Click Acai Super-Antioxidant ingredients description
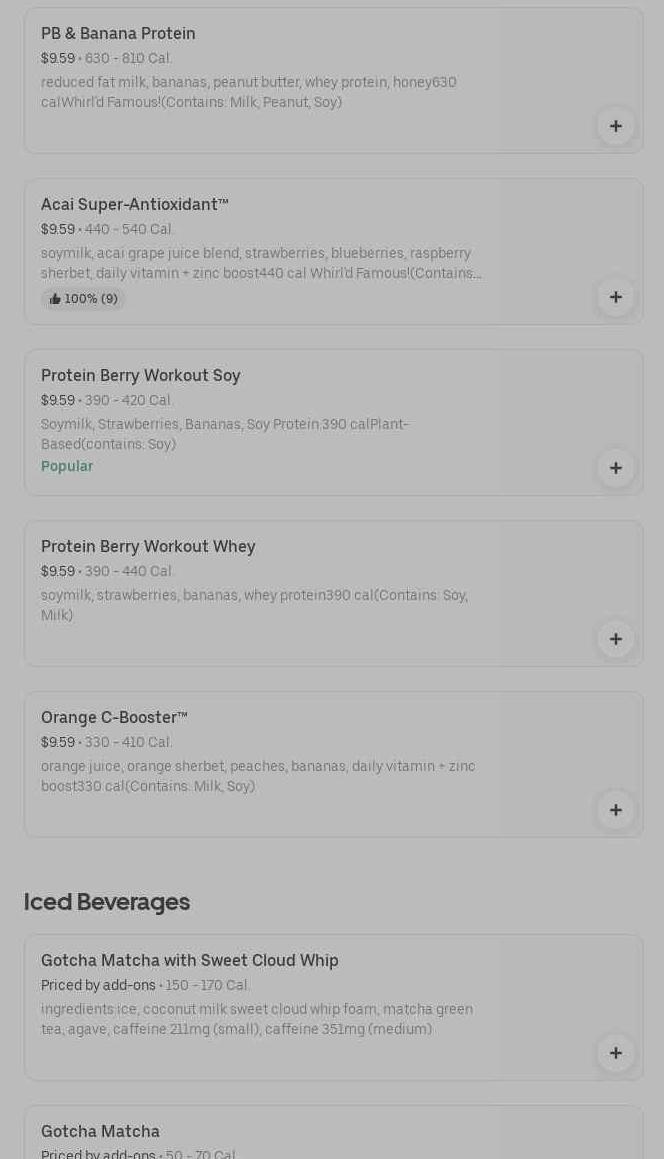This screenshot has height=1159, width=664. coord(260,263)
